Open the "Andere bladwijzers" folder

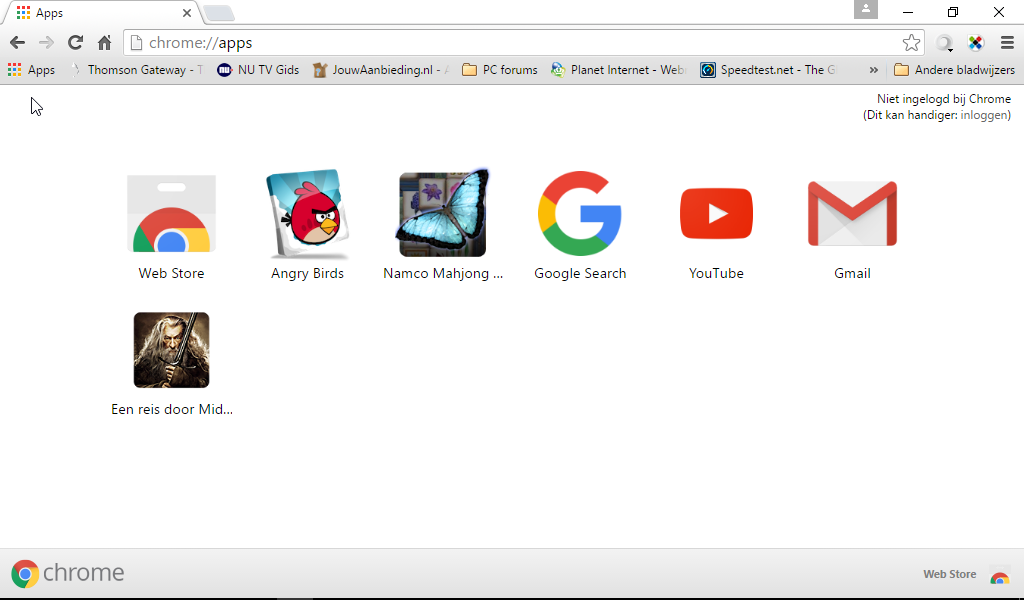953,70
